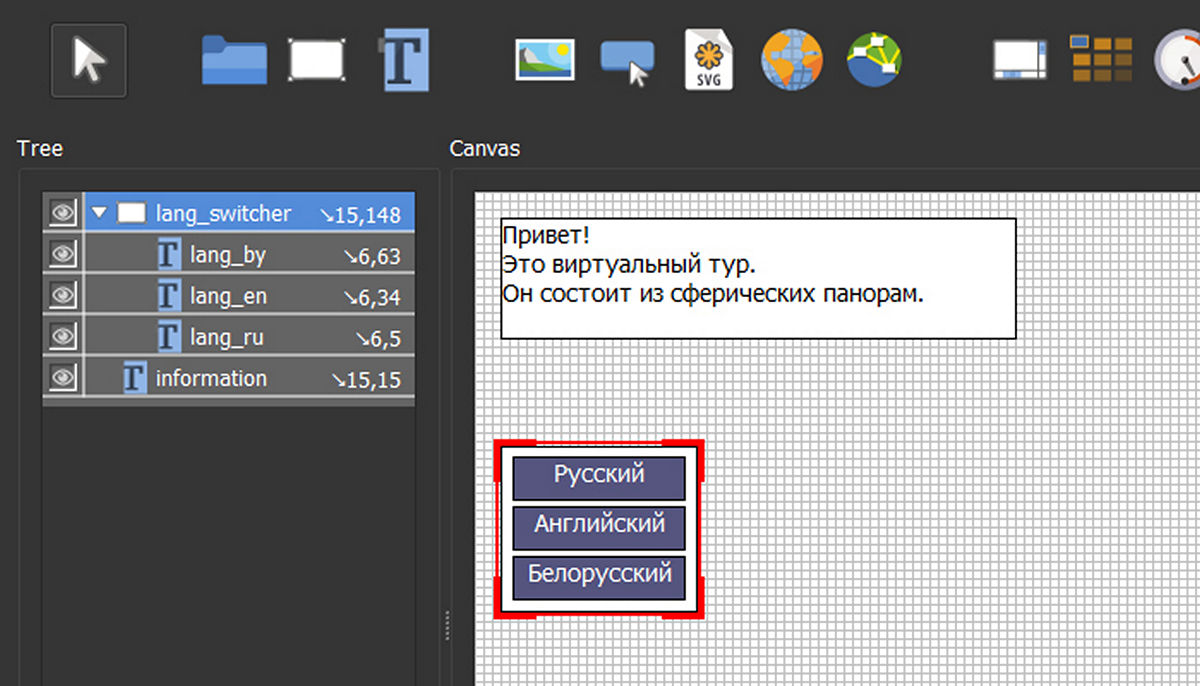This screenshot has height=686, width=1200.
Task: Click the scroll area window tool
Action: (1020, 60)
